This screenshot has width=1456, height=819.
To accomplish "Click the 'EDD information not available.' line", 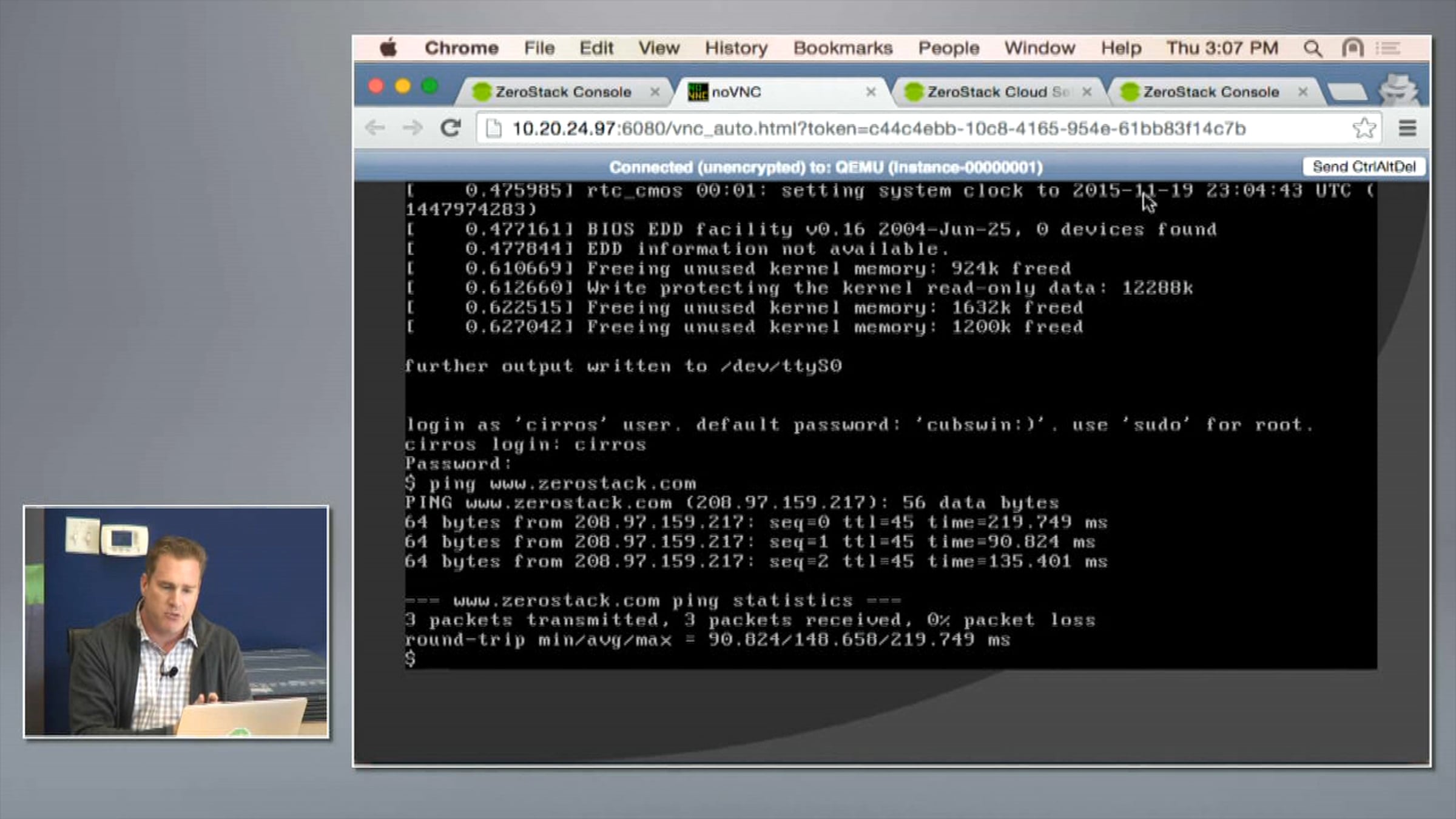I will 678,249.
